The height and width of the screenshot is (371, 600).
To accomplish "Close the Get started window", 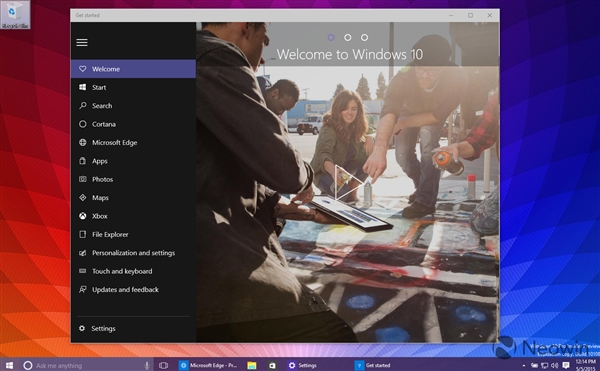I will click(x=489, y=15).
